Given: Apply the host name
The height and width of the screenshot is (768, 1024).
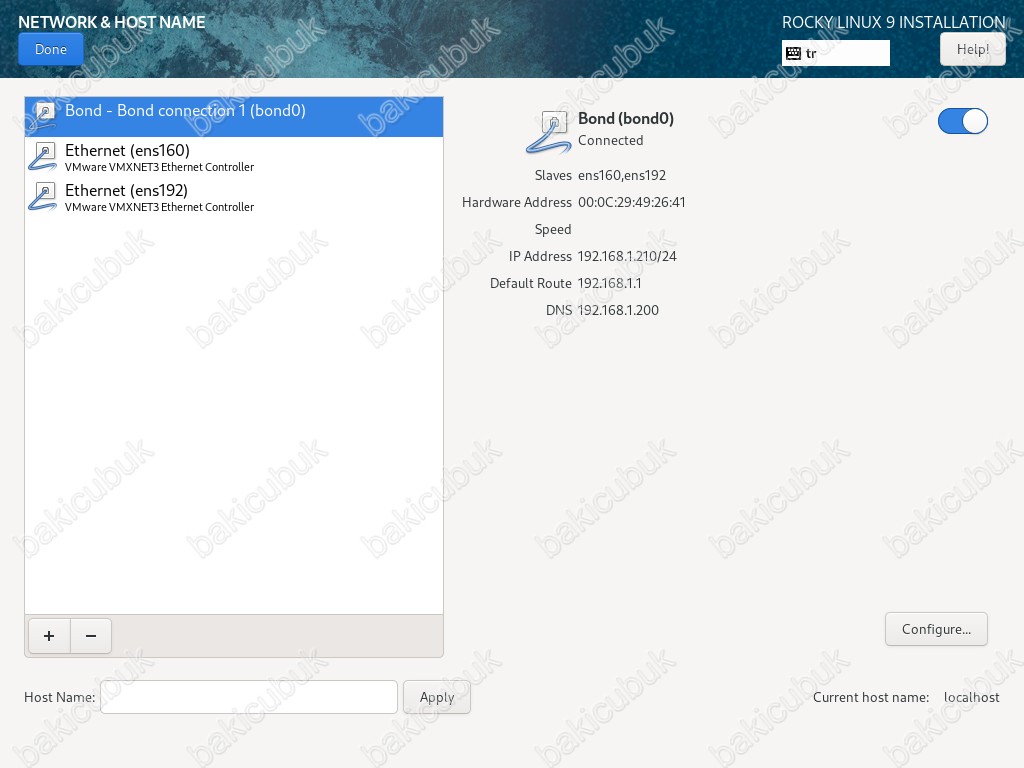Looking at the screenshot, I should click(x=437, y=697).
